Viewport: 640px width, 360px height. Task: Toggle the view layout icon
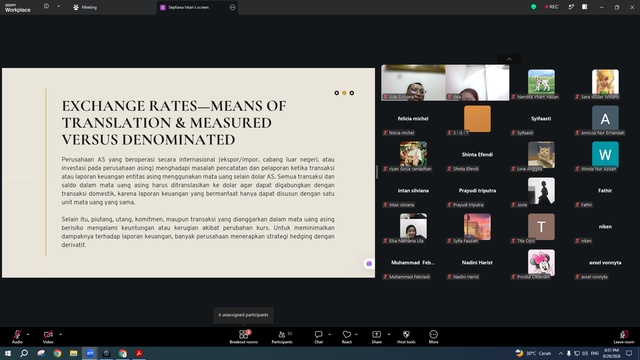pyautogui.click(x=585, y=7)
